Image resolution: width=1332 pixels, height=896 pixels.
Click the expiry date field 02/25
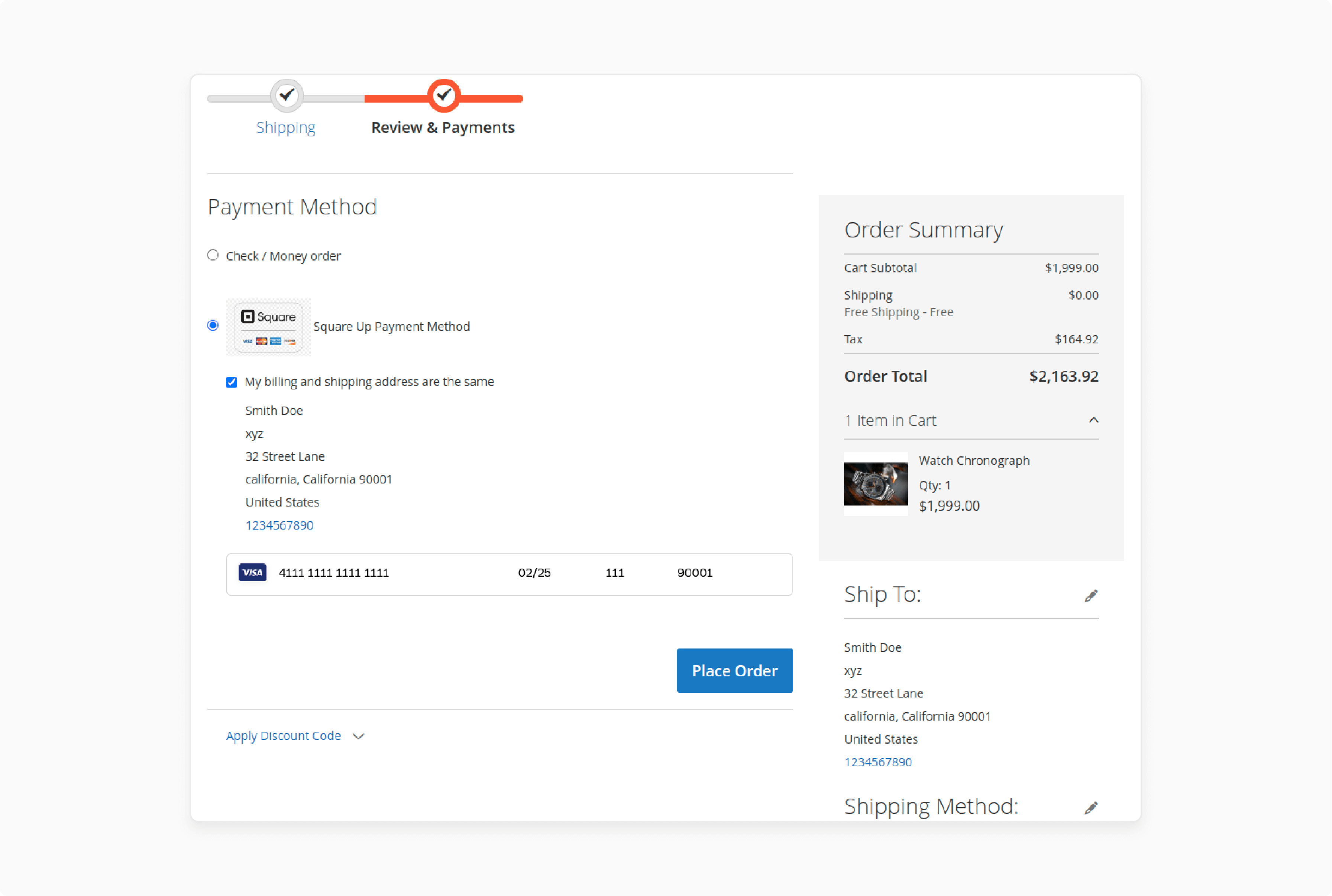coord(534,573)
